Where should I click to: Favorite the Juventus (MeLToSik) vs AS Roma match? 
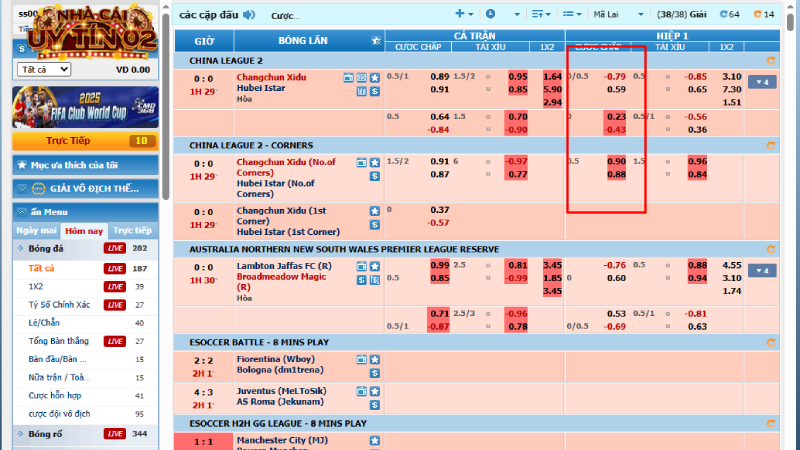click(x=375, y=391)
